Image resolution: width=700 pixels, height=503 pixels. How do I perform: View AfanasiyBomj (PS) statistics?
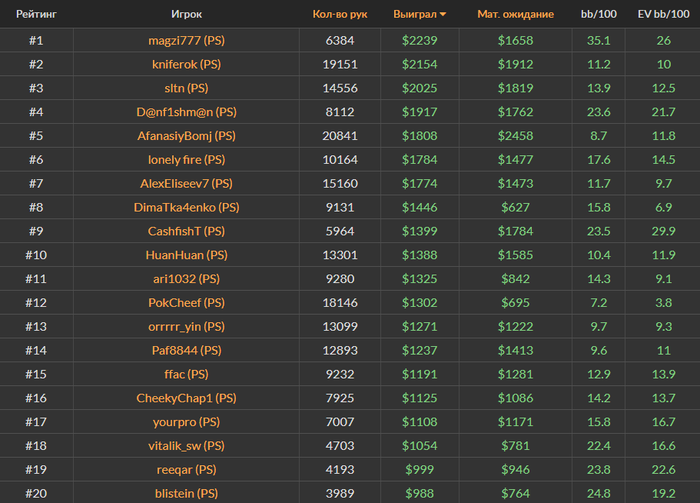(x=187, y=136)
